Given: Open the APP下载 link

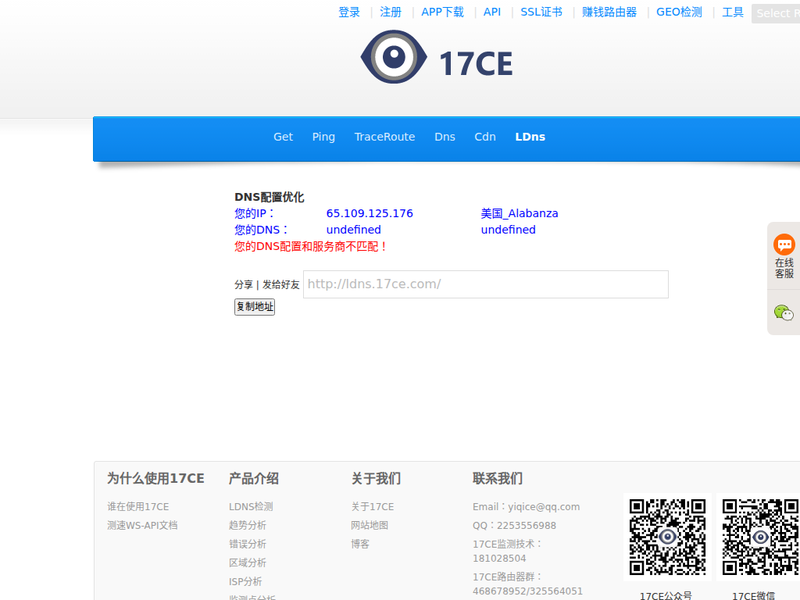Looking at the screenshot, I should [x=442, y=12].
